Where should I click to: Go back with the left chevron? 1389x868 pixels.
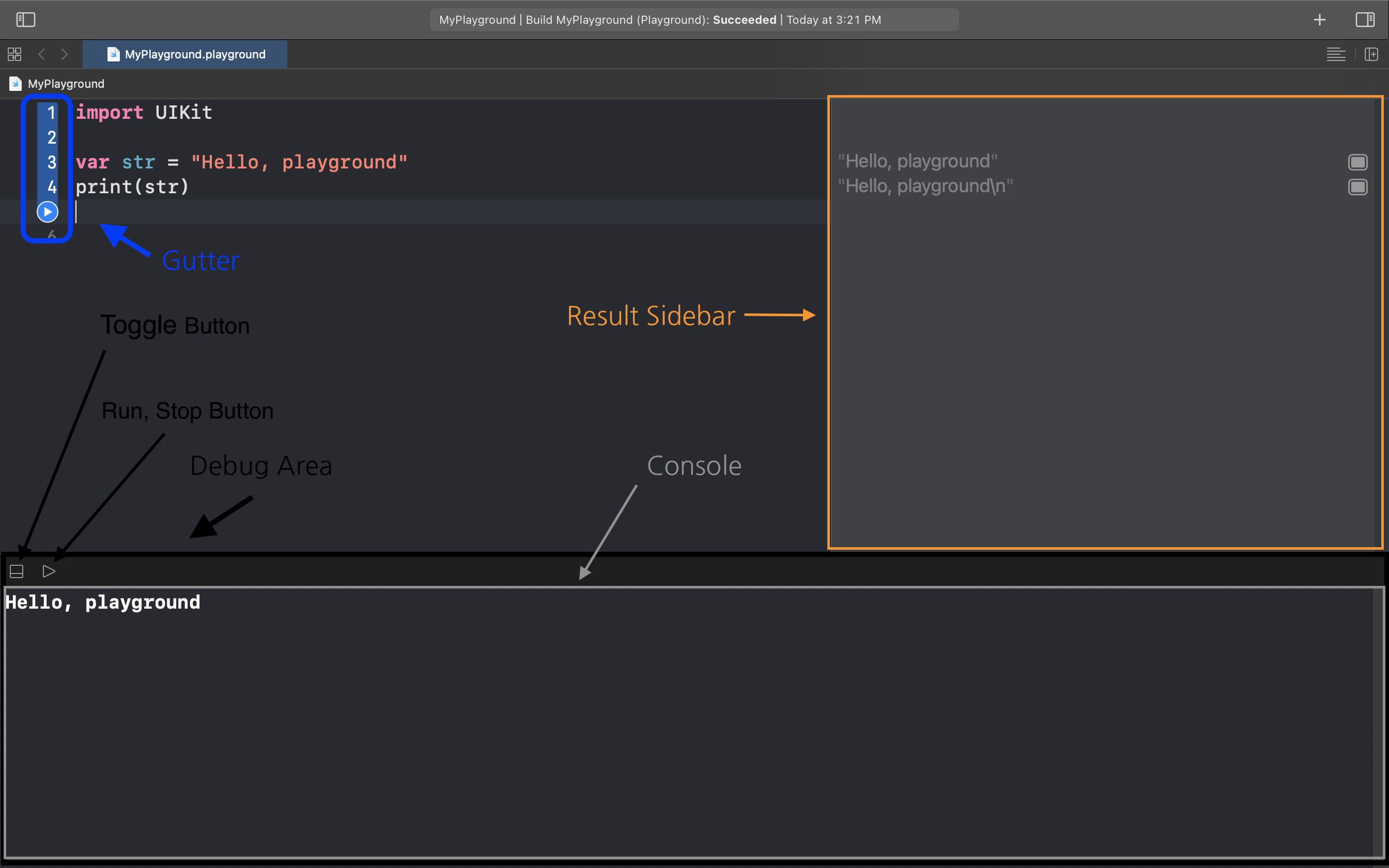click(x=41, y=55)
